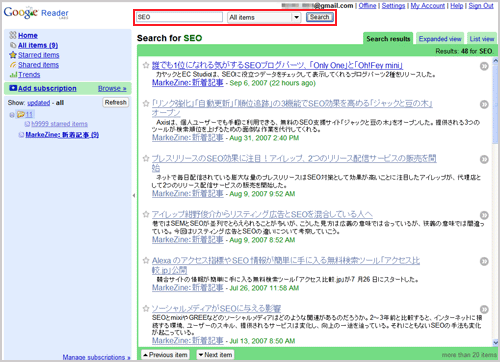The height and width of the screenshot is (362, 500).
Task: Click the updated filter link
Action: pos(39,103)
